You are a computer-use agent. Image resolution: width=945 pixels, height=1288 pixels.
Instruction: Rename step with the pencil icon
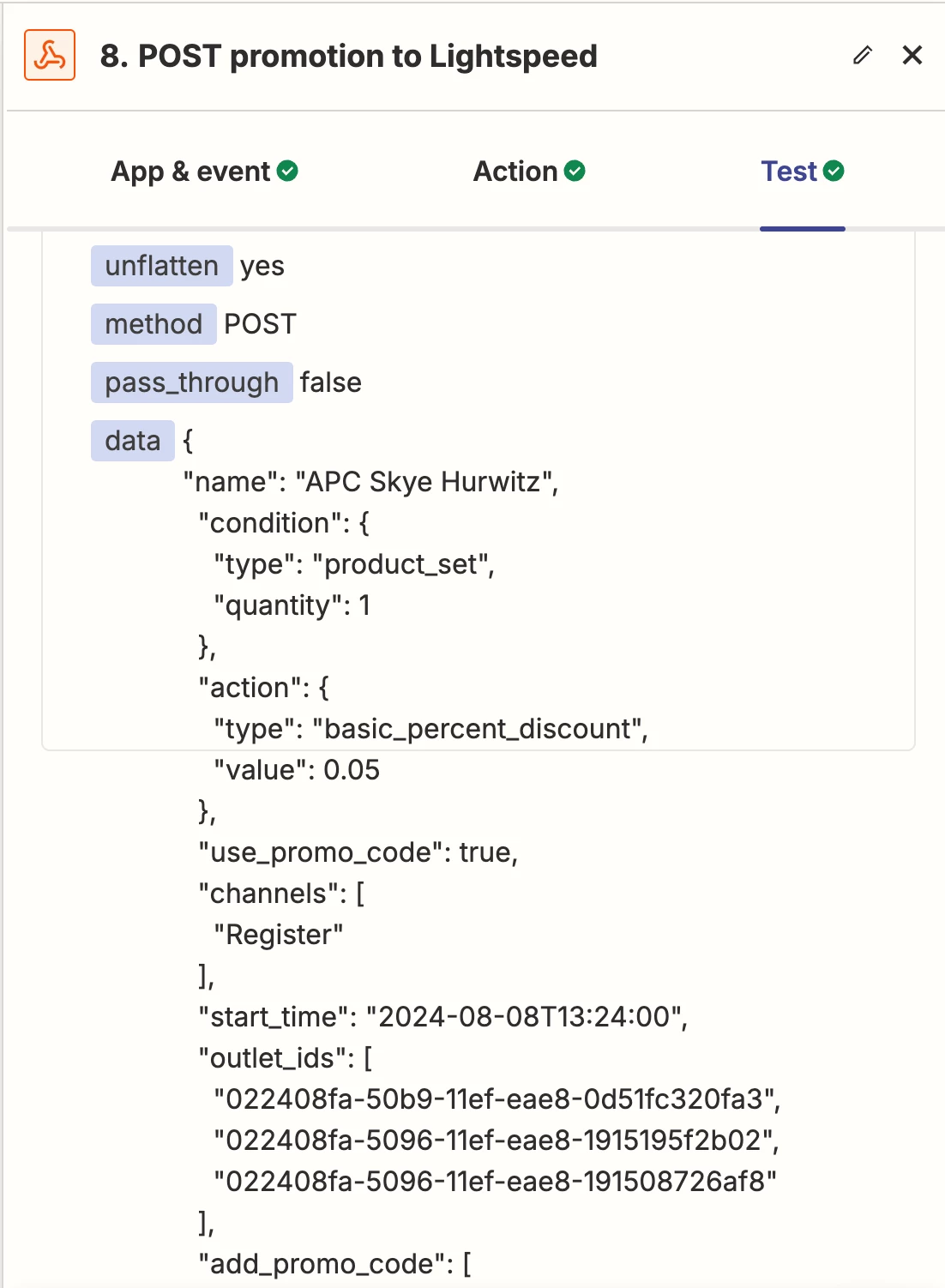[x=863, y=56]
